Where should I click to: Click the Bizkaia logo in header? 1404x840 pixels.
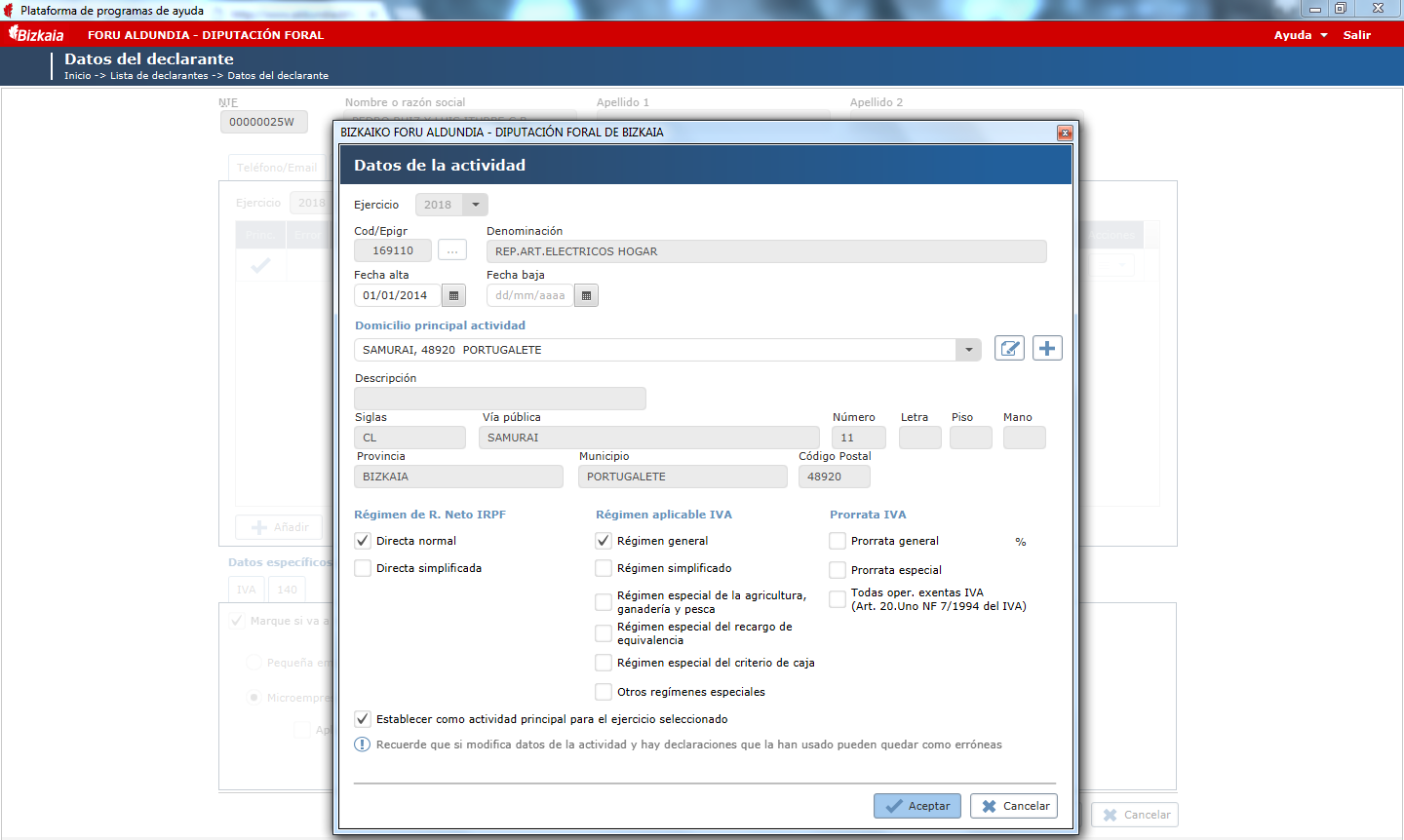click(x=36, y=34)
